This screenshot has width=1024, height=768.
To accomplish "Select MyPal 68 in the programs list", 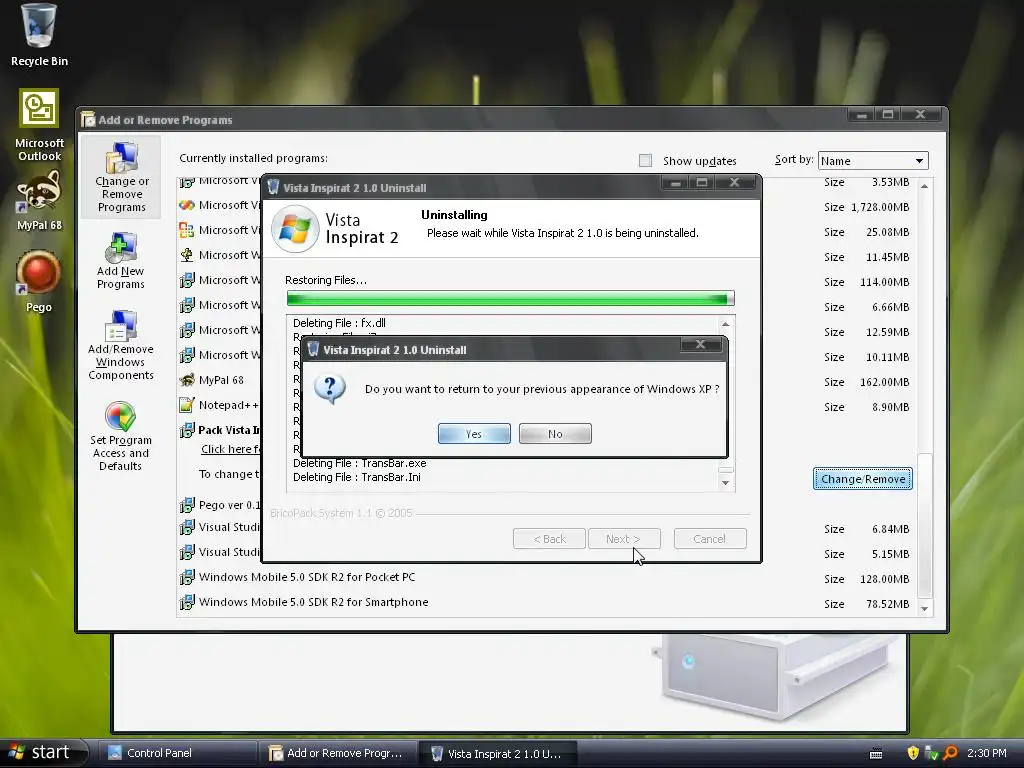I will (x=221, y=380).
